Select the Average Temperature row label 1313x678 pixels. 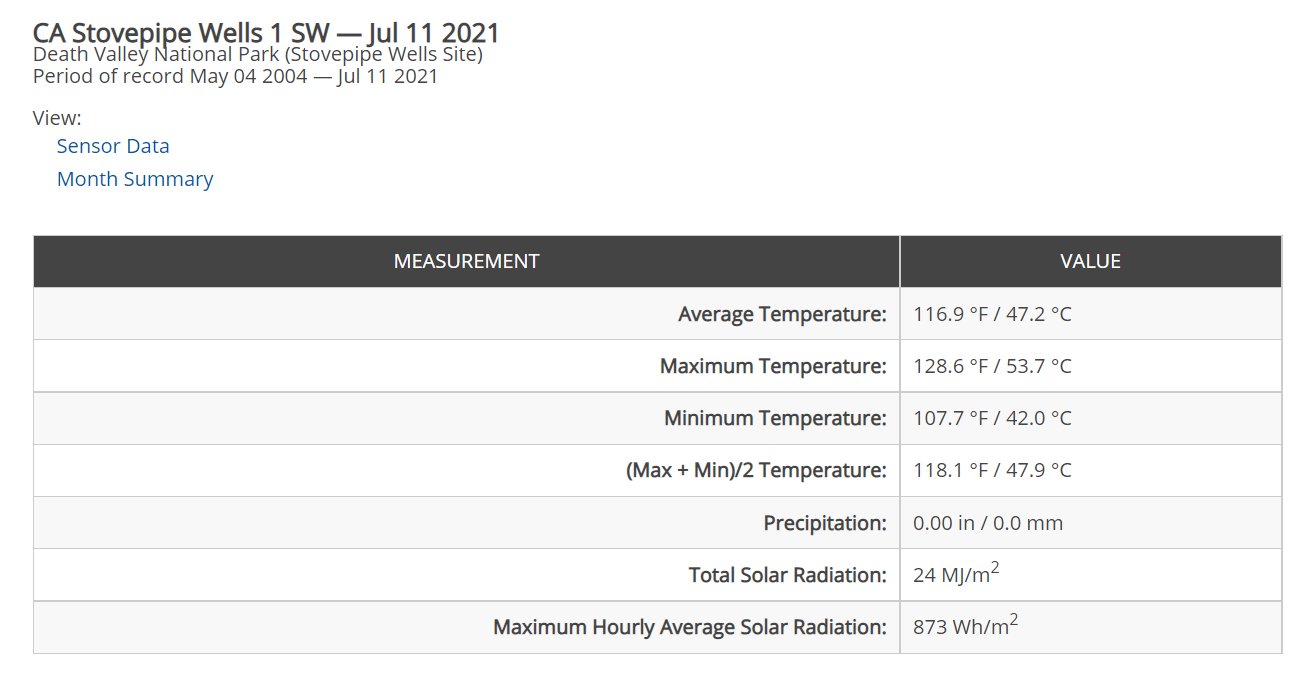tap(782, 314)
